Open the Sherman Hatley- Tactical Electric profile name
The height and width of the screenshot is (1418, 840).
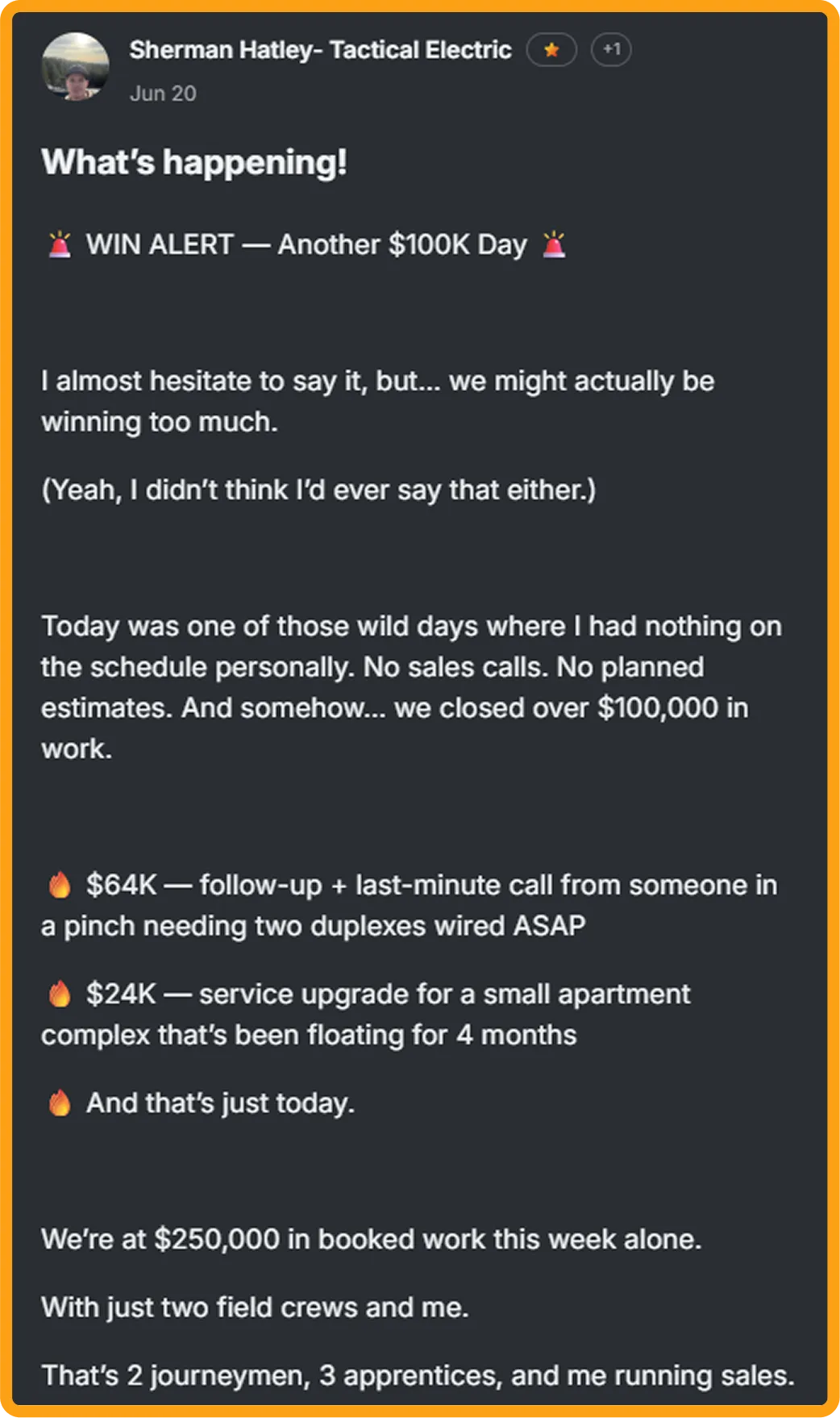pyautogui.click(x=320, y=50)
